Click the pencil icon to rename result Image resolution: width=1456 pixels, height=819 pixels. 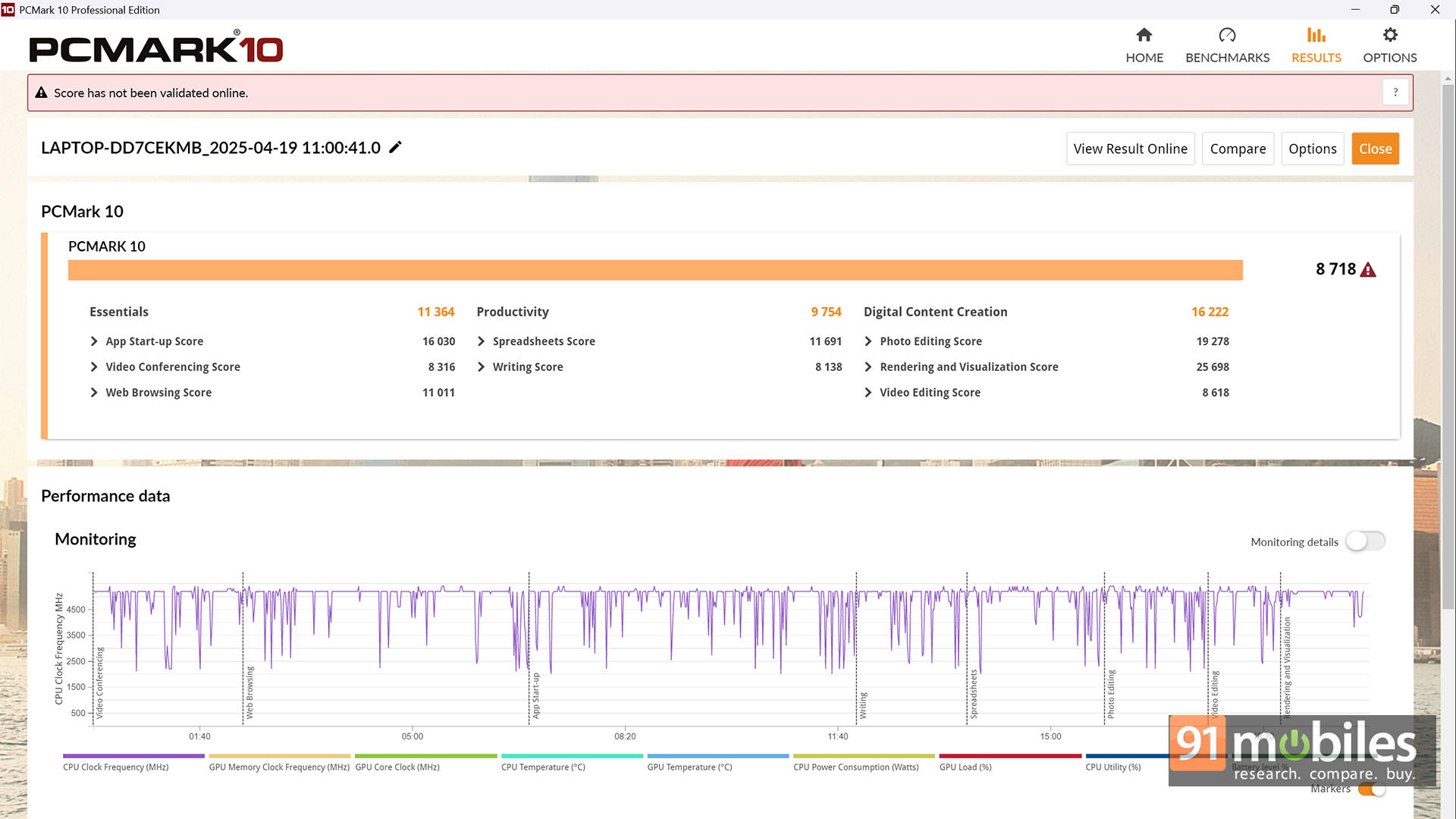[x=395, y=147]
